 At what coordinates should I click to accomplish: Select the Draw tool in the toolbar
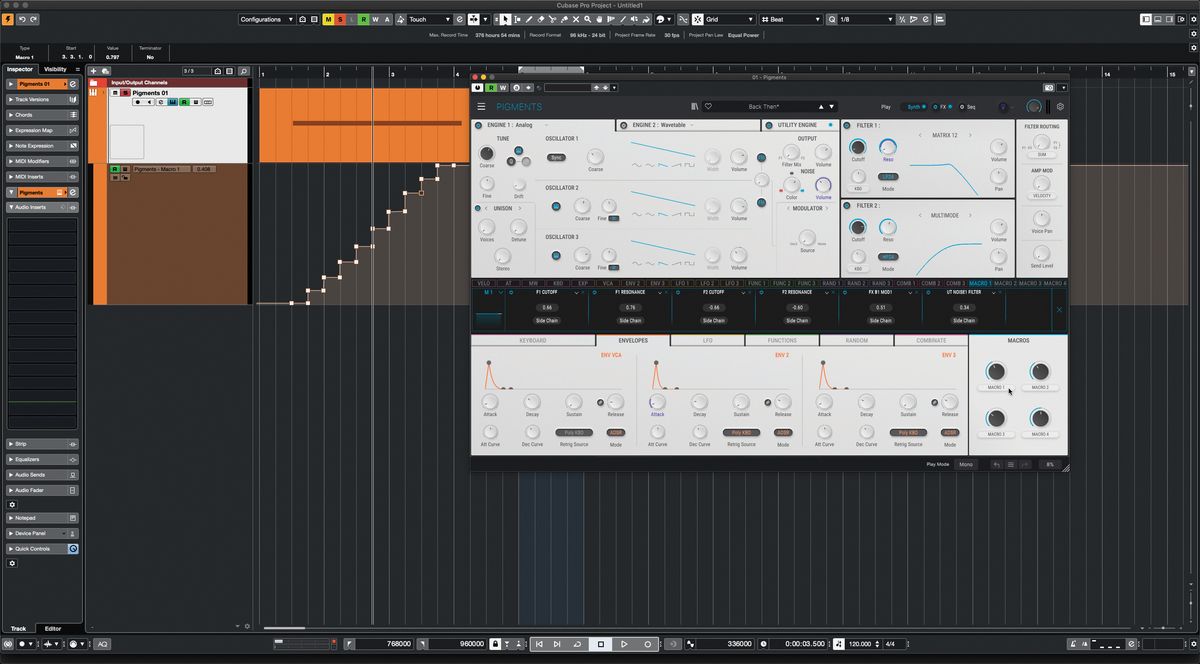(x=529, y=18)
